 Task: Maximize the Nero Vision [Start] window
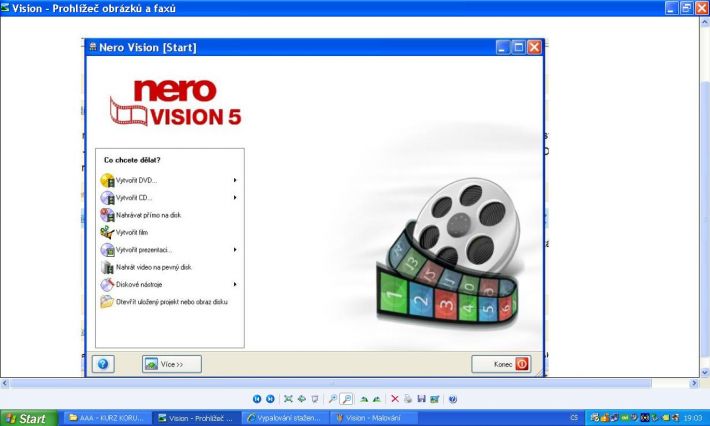518,47
